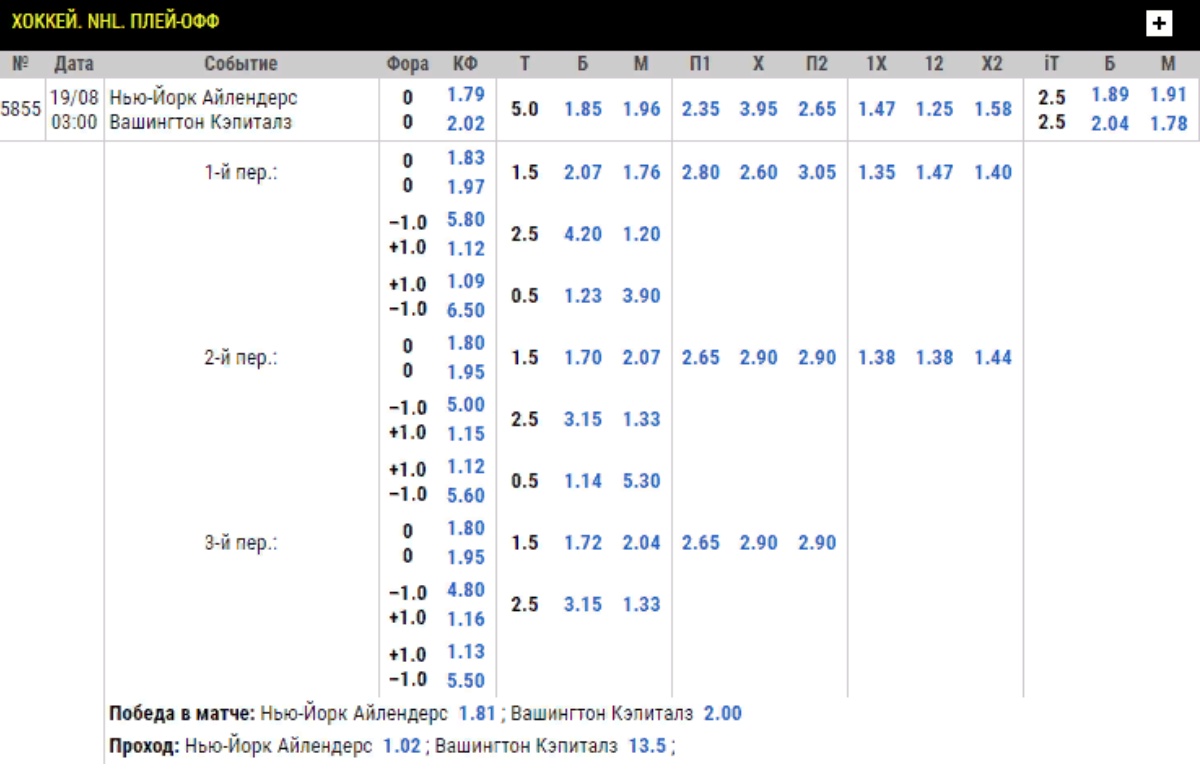The width and height of the screenshot is (1200, 770).
Task: Select 3rd period total over 1.72
Action: tap(583, 543)
